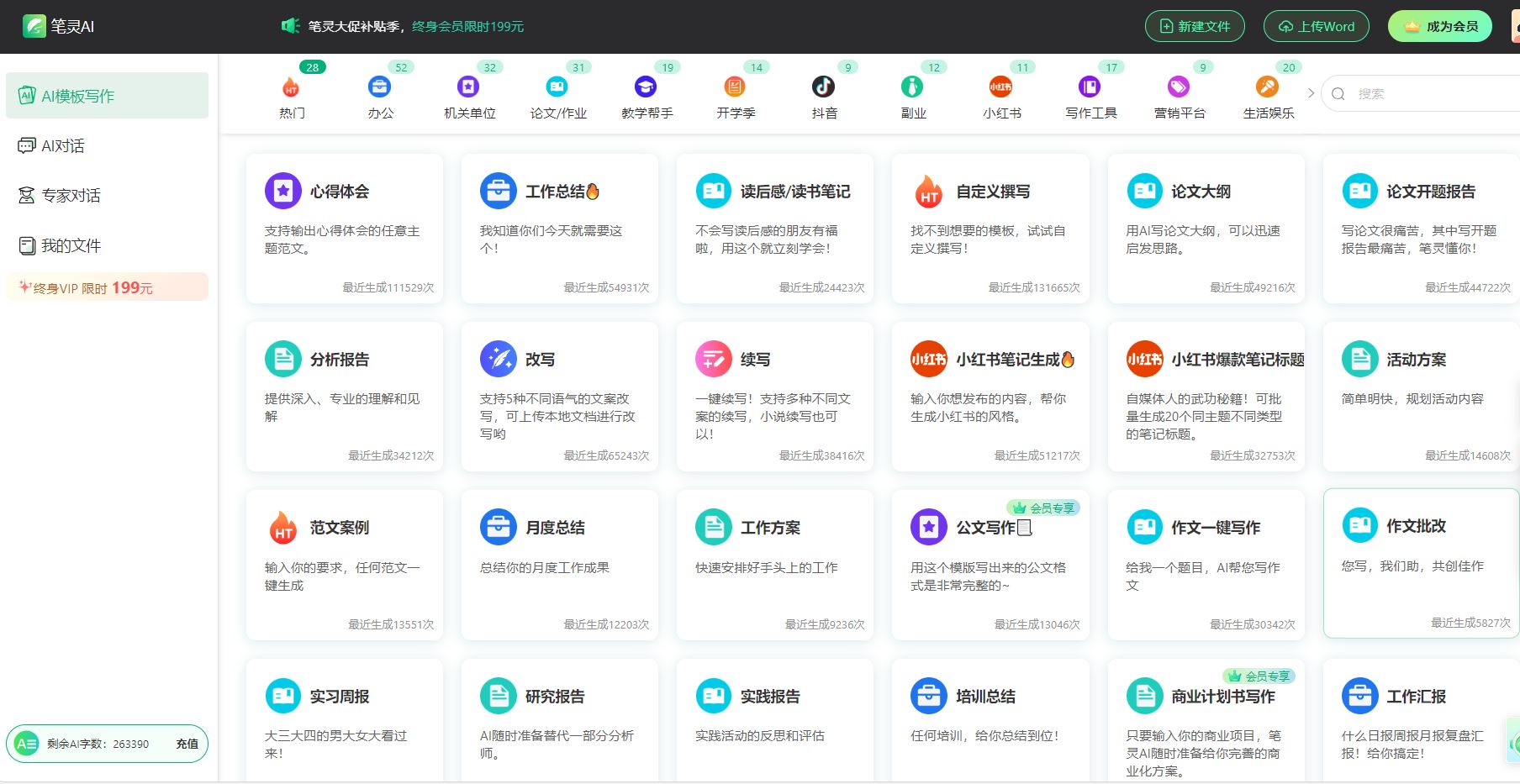Screen dimensions: 1520x784
Task: Click the 新建文件 button
Action: point(1195,26)
